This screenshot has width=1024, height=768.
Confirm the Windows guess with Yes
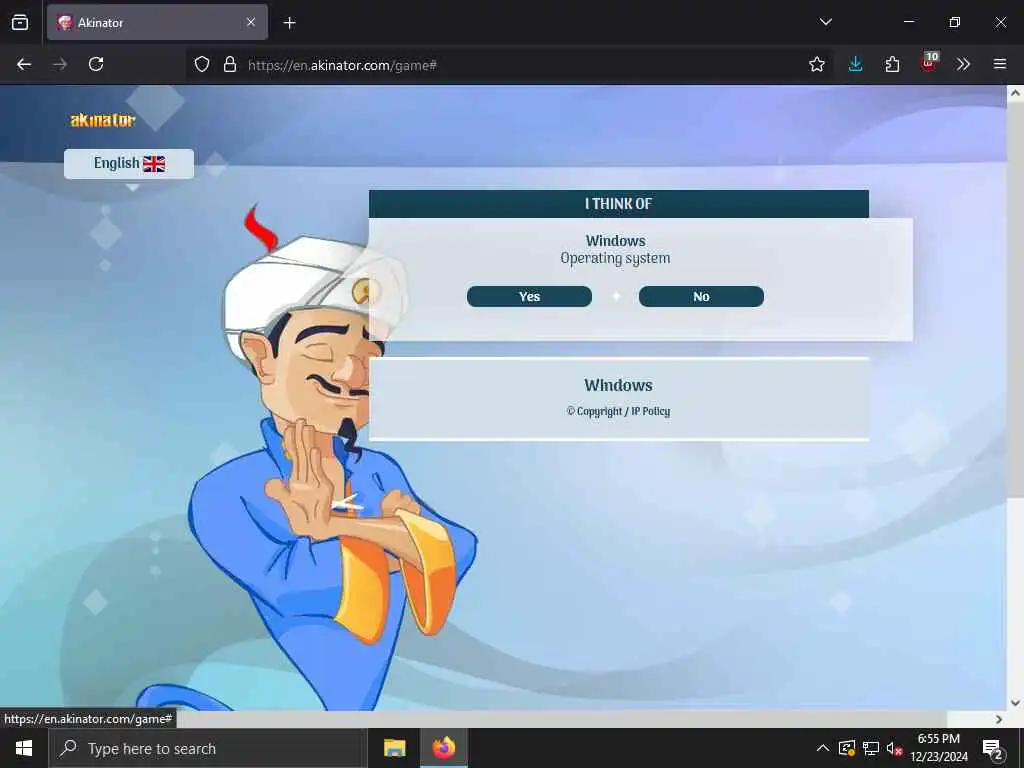[x=529, y=296]
